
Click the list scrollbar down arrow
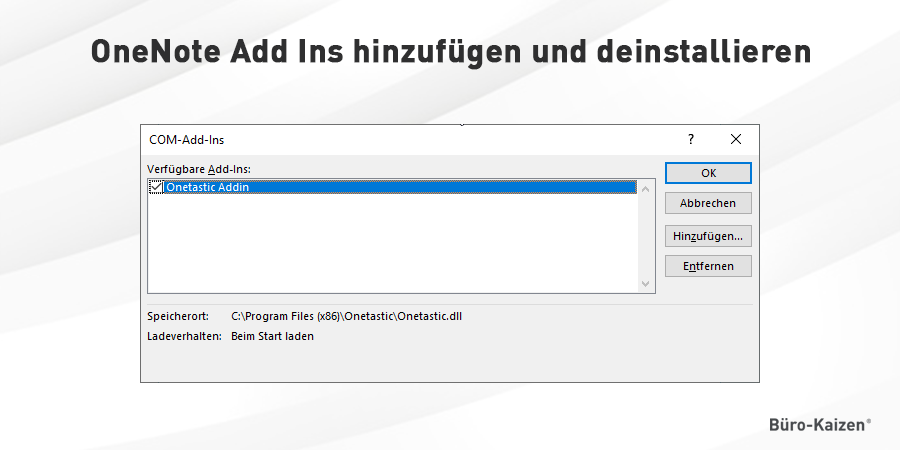tap(646, 284)
